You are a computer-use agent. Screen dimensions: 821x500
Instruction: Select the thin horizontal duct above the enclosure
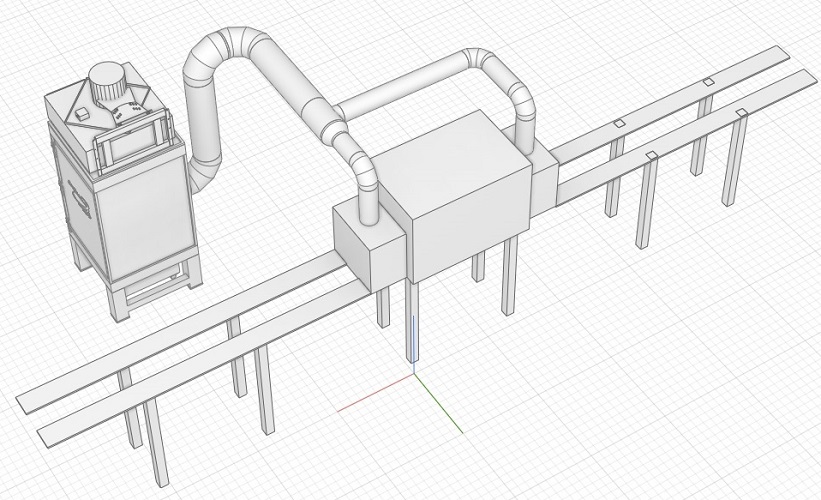[x=403, y=90]
